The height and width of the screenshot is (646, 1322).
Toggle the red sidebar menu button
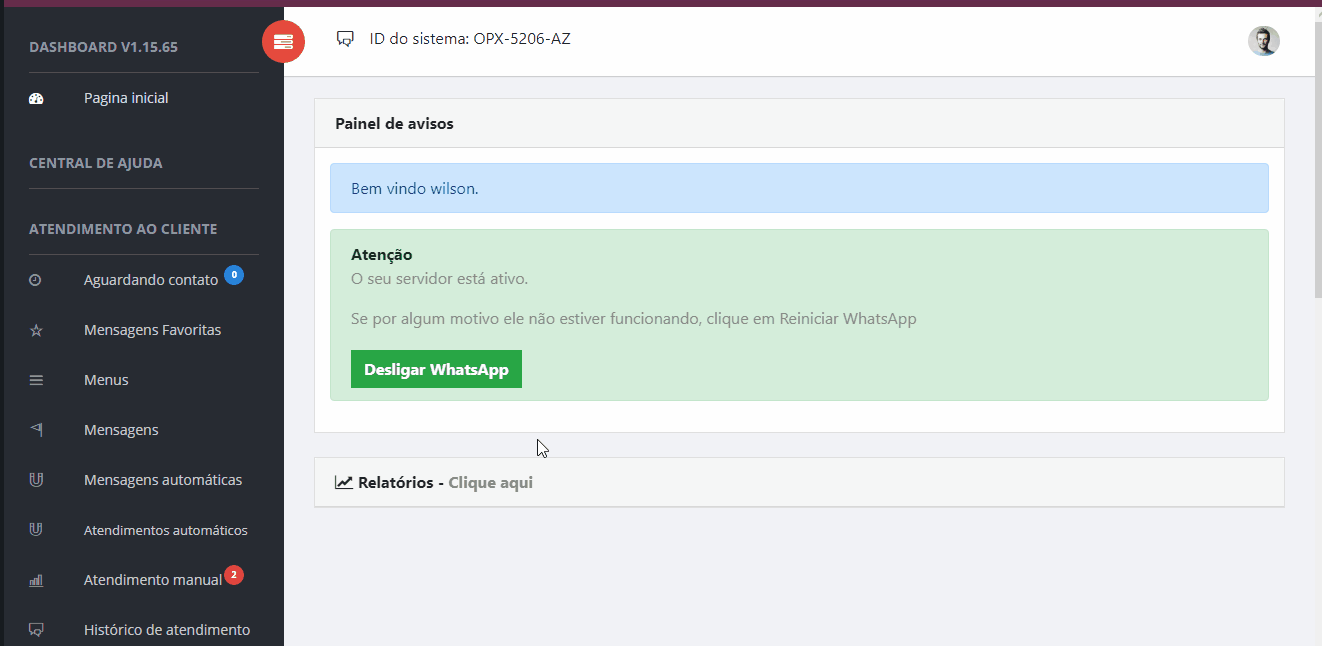283,41
